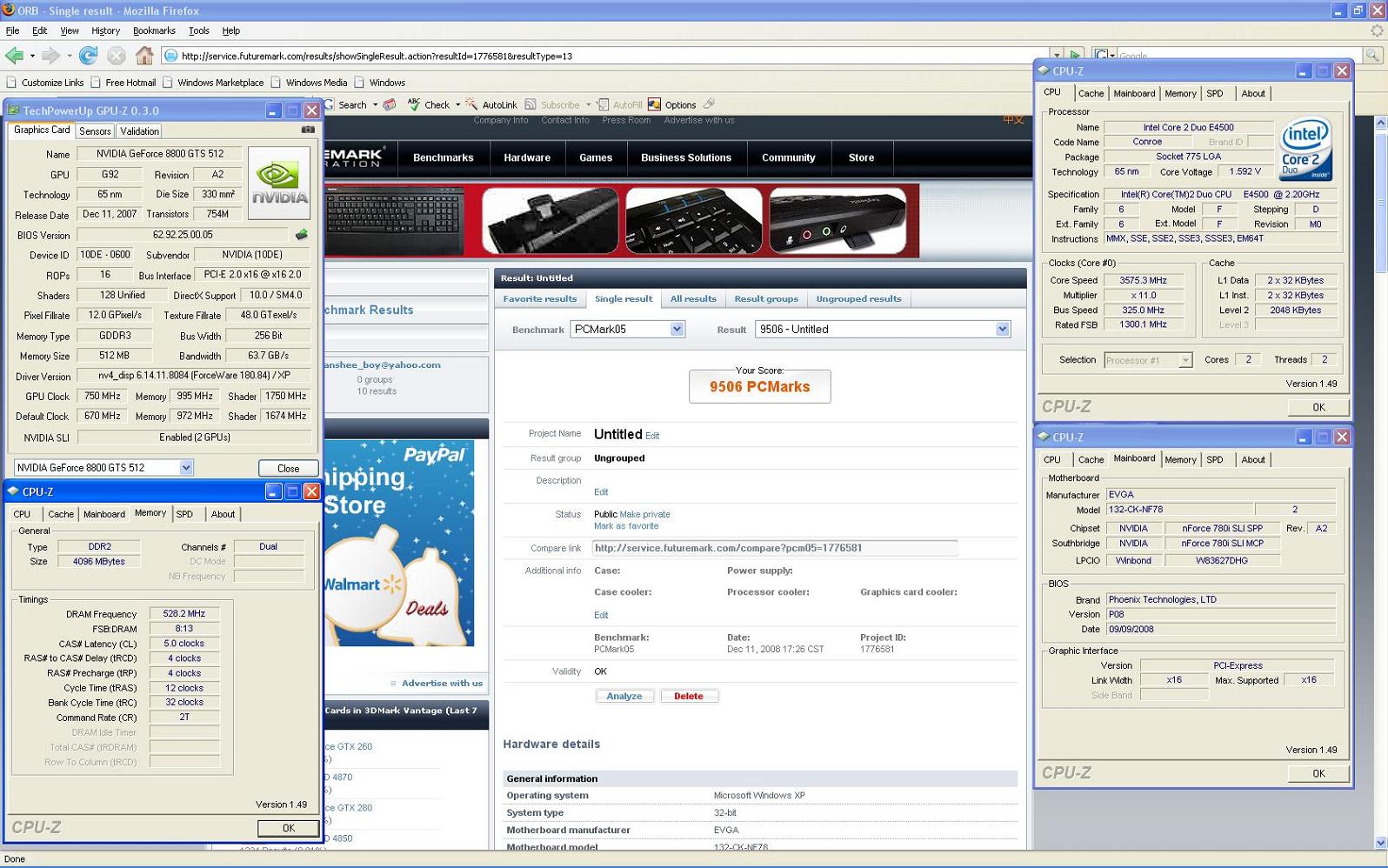Viewport: 1388px width, 868px height.
Task: Open toolbar Options item
Action: point(671,104)
